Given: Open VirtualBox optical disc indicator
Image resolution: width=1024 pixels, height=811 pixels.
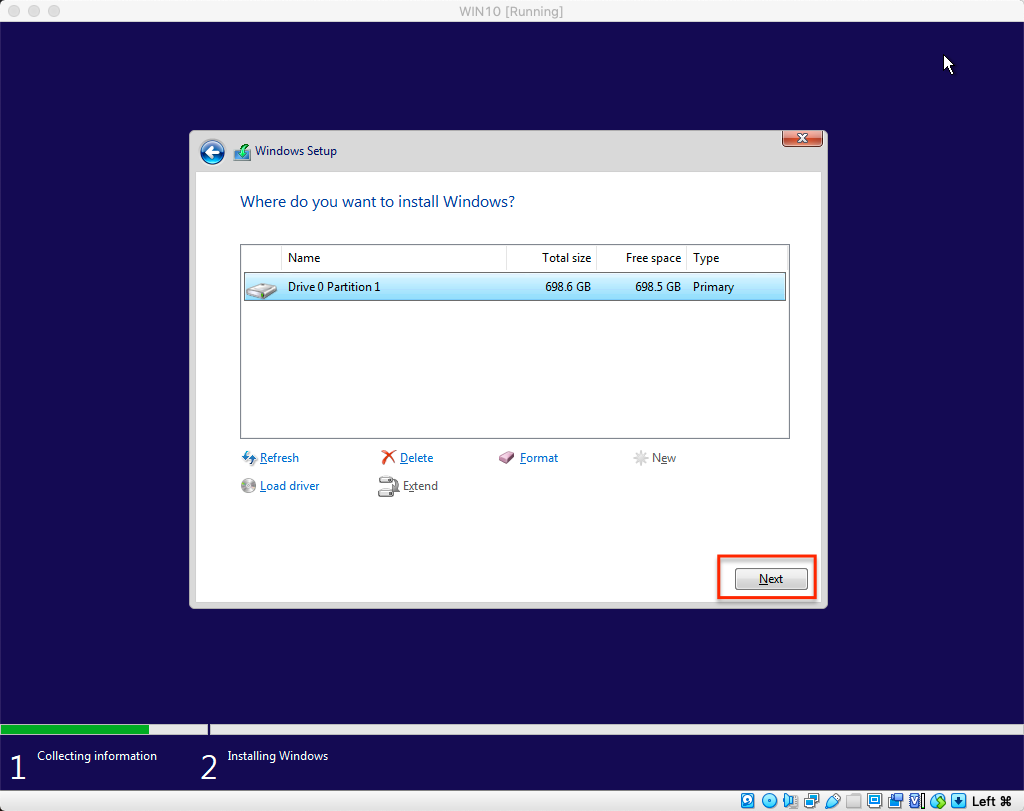Looking at the screenshot, I should (769, 801).
